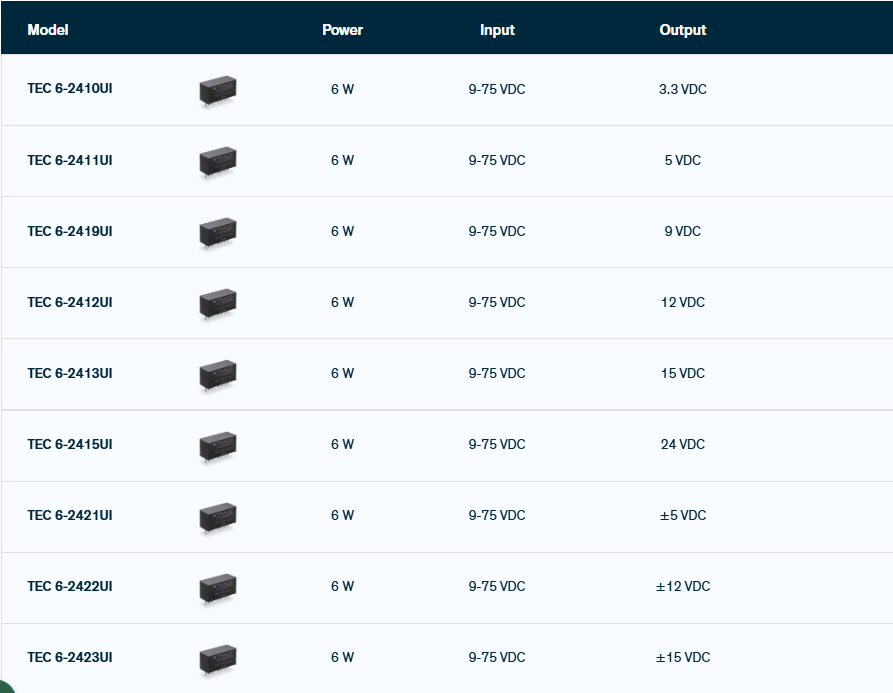Click the Model column header
Viewport: 893px width, 693px height.
(47, 30)
